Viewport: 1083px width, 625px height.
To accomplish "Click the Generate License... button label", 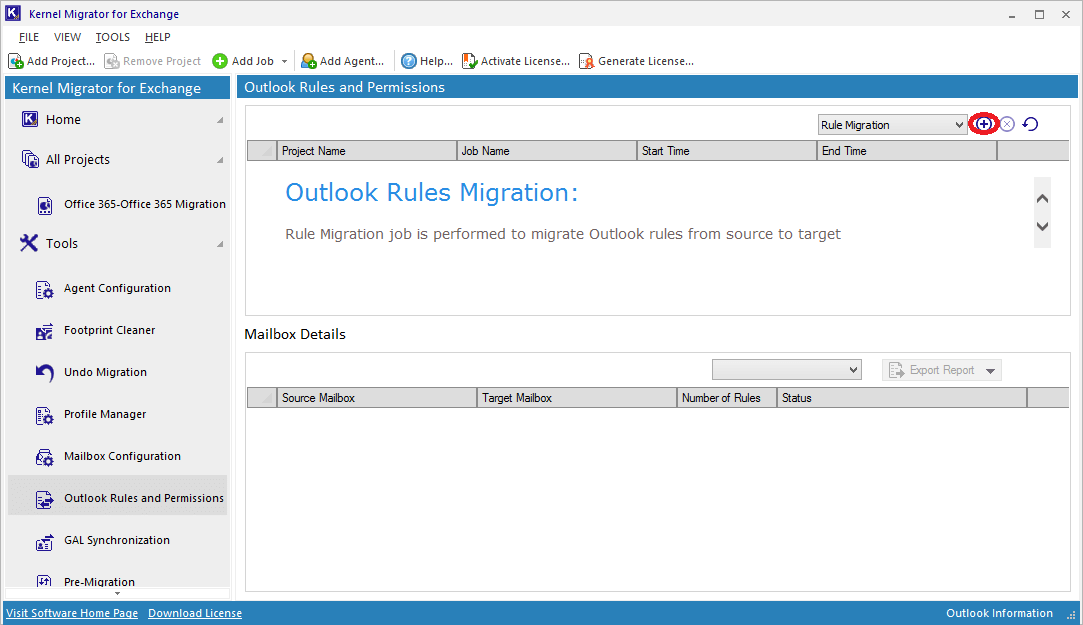I will (x=646, y=61).
